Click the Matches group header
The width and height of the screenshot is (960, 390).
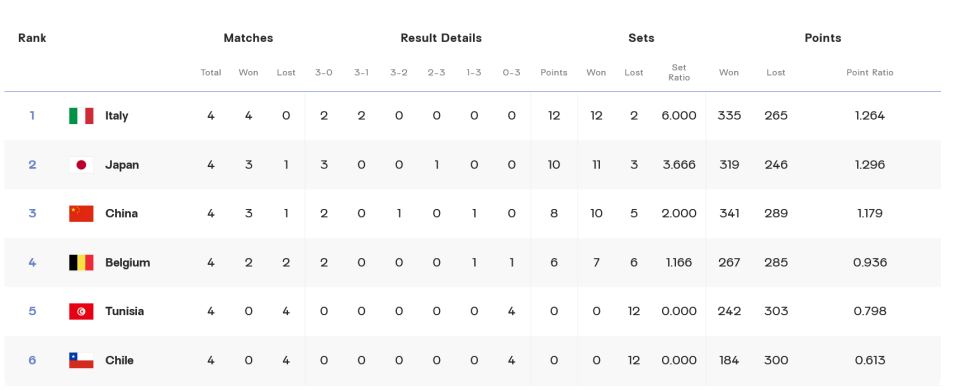click(248, 38)
